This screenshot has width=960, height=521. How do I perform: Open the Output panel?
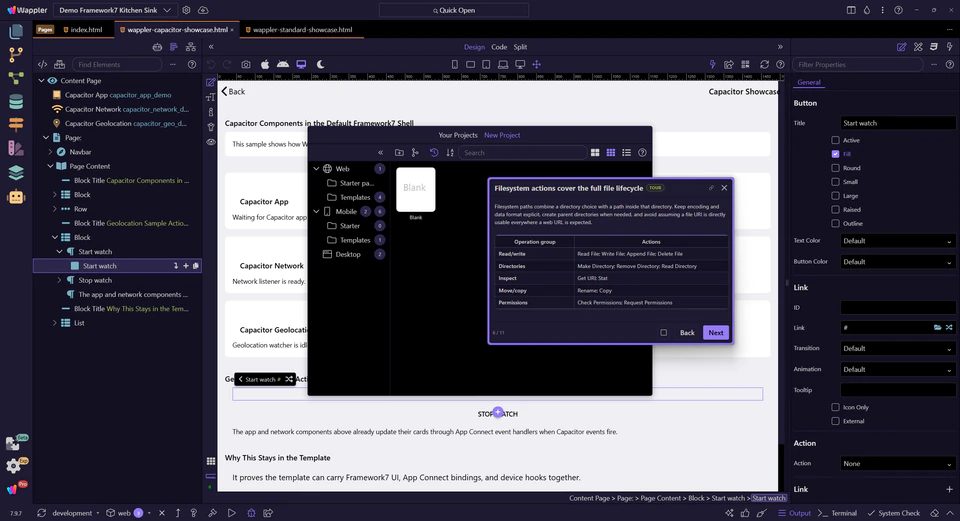point(794,513)
